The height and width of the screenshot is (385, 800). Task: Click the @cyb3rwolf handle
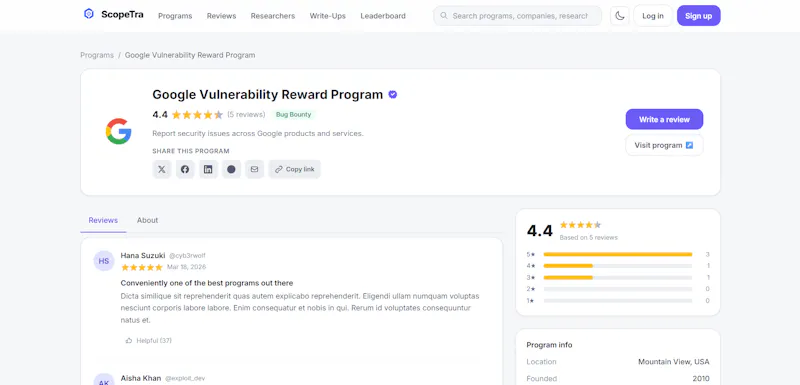[187, 256]
